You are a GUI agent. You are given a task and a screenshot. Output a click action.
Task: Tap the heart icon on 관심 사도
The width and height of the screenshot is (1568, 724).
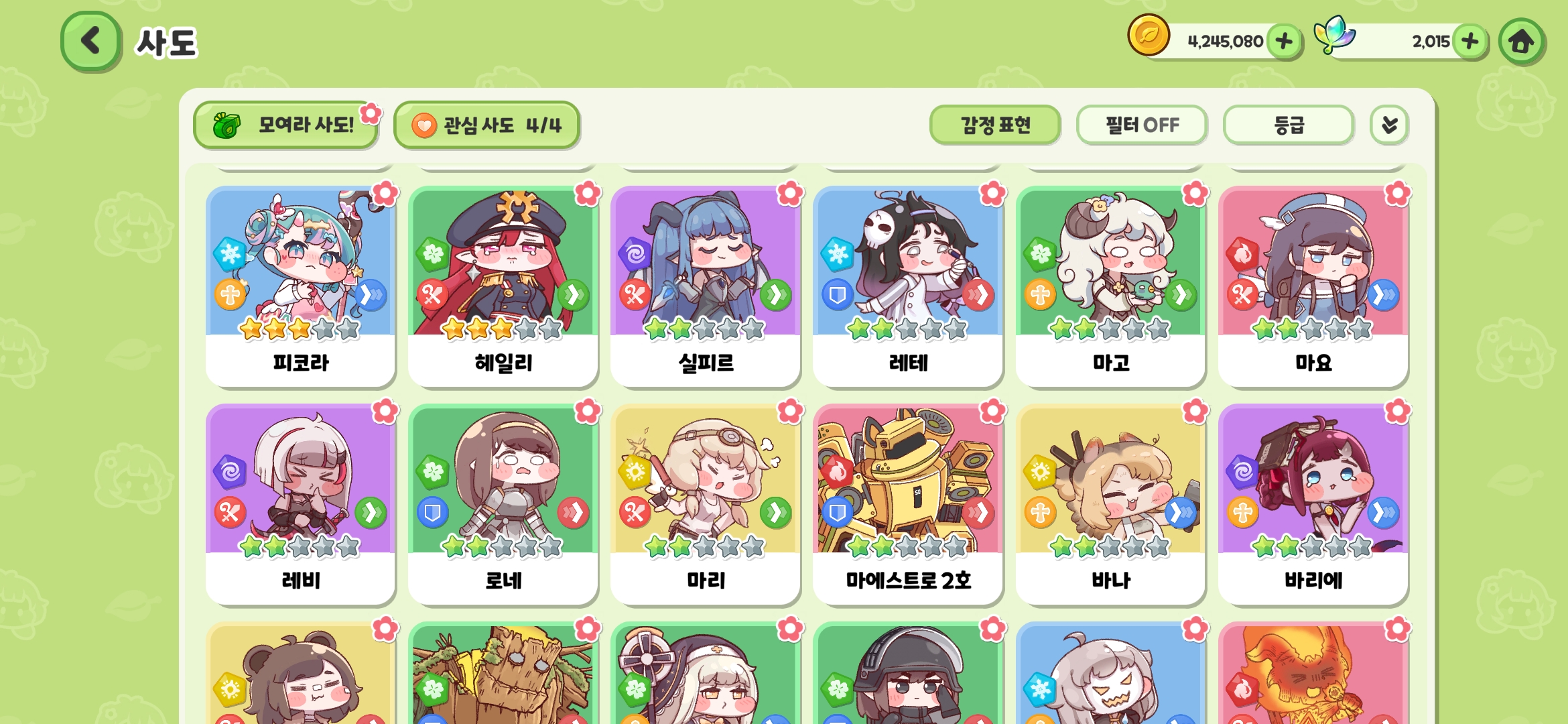point(424,125)
